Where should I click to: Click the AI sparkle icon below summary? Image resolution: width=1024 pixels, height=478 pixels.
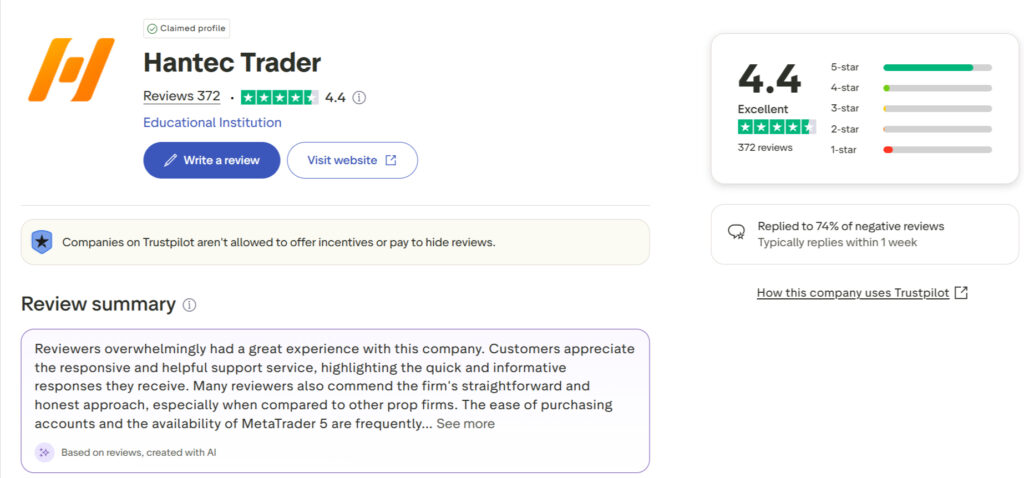click(44, 452)
